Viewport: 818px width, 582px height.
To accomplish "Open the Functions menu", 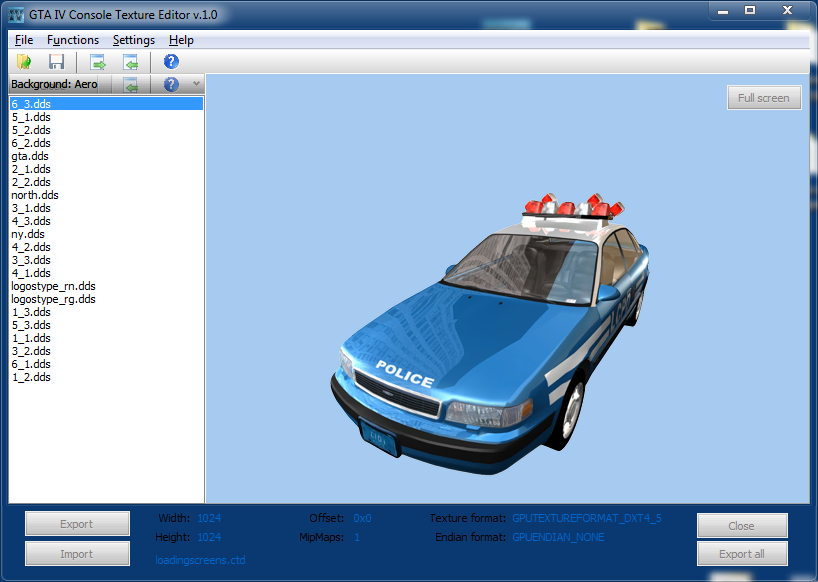I will click(x=73, y=40).
